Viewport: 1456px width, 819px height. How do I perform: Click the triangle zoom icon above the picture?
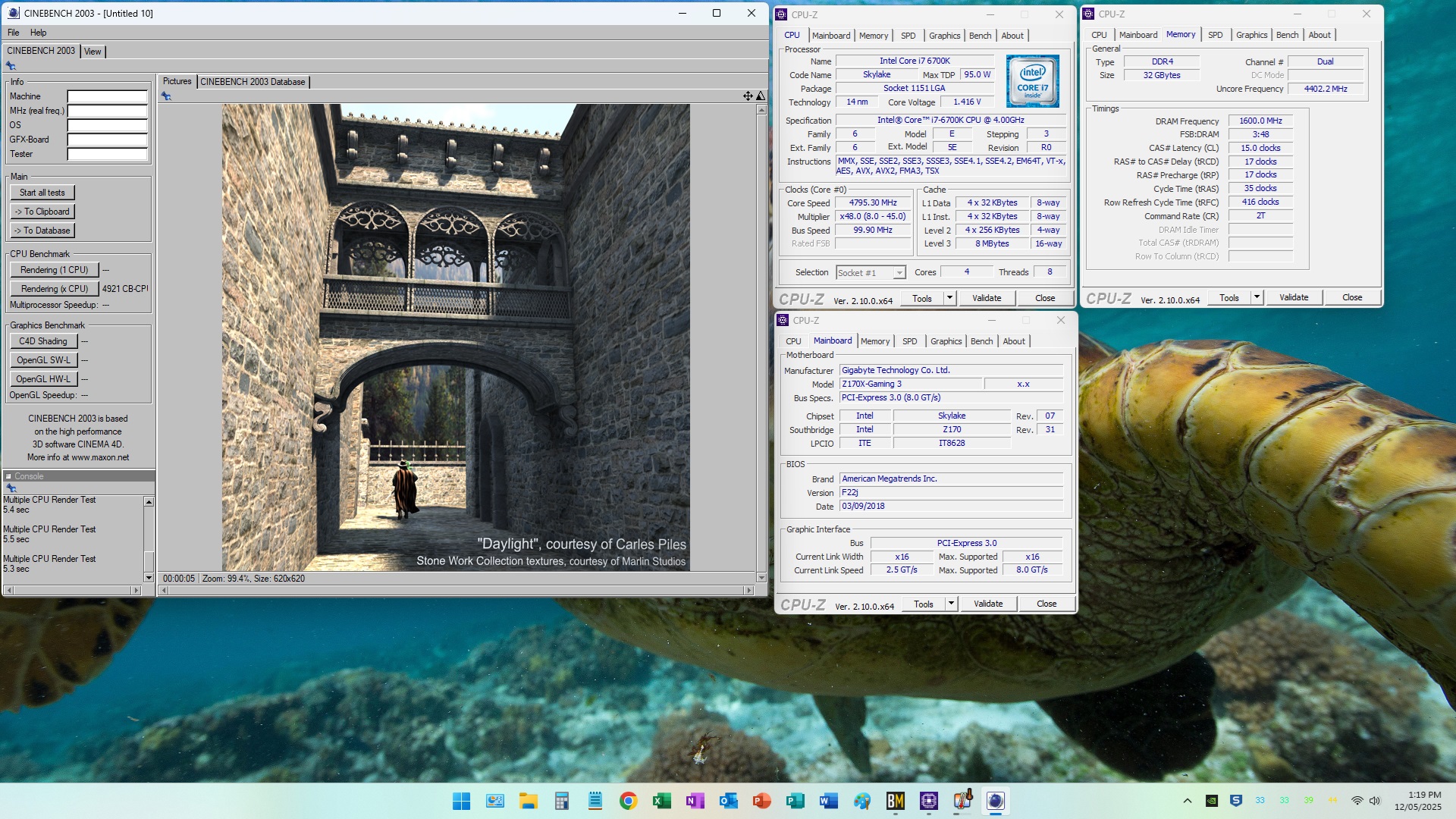[x=761, y=96]
